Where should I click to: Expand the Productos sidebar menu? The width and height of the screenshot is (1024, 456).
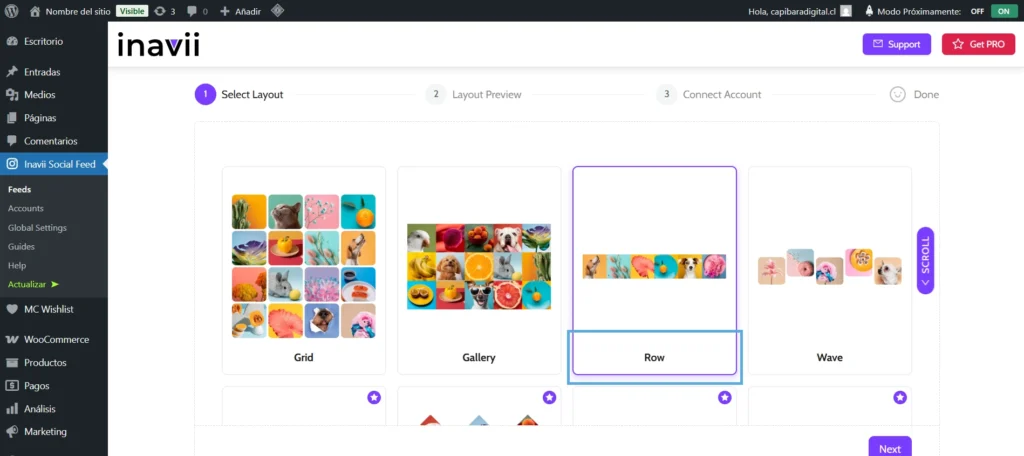click(45, 362)
